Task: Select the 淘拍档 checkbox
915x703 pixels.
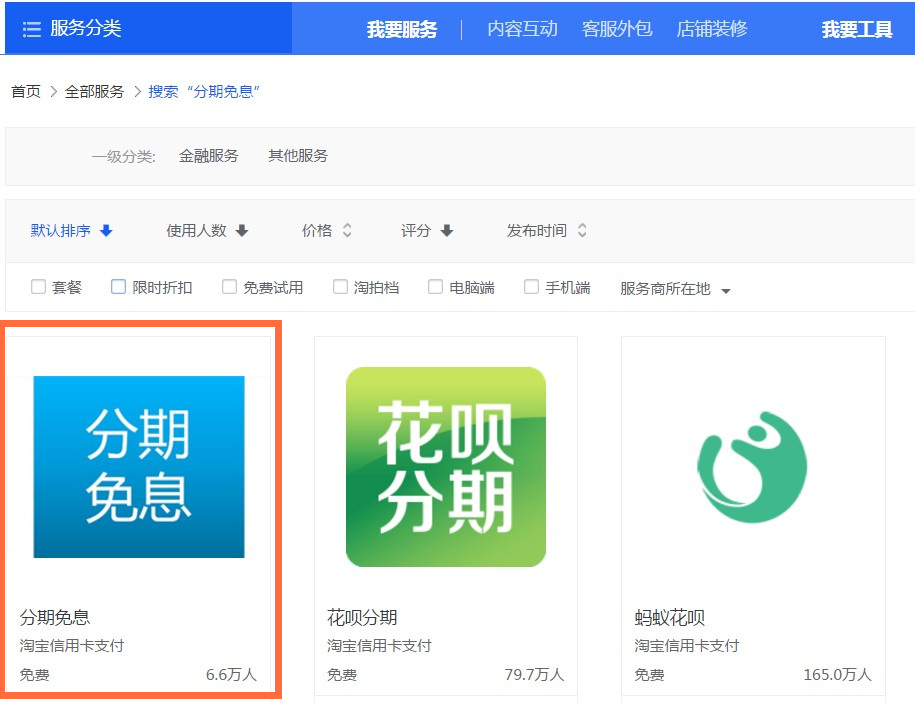Action: [340, 286]
